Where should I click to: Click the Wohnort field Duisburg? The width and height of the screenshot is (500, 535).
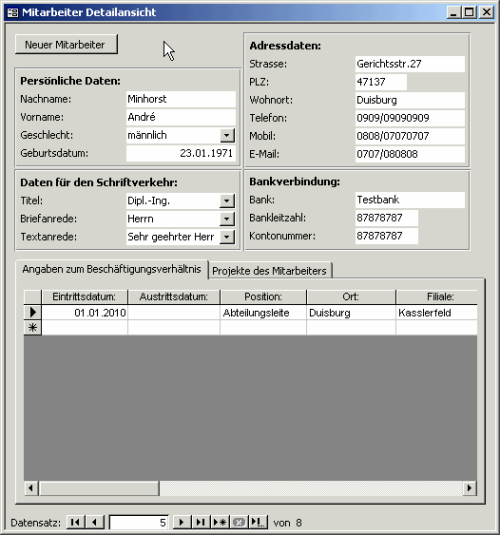pyautogui.click(x=410, y=100)
